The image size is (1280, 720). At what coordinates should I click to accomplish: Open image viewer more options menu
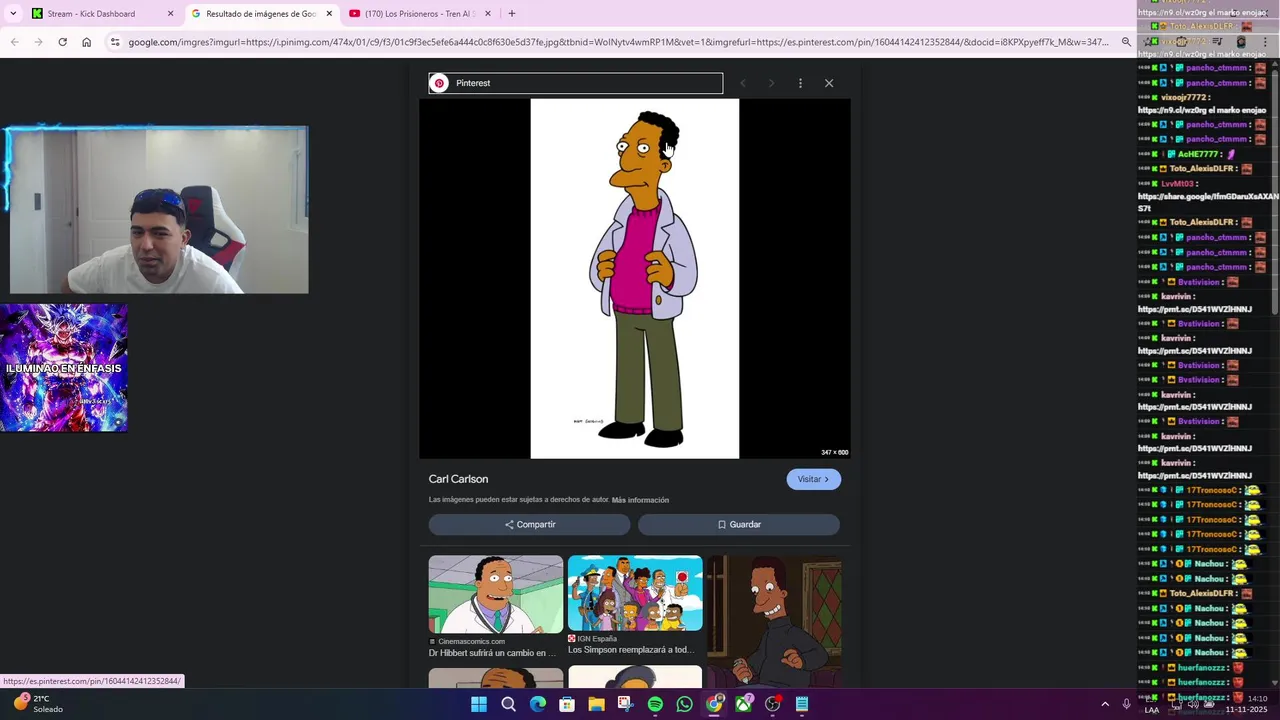click(x=800, y=83)
